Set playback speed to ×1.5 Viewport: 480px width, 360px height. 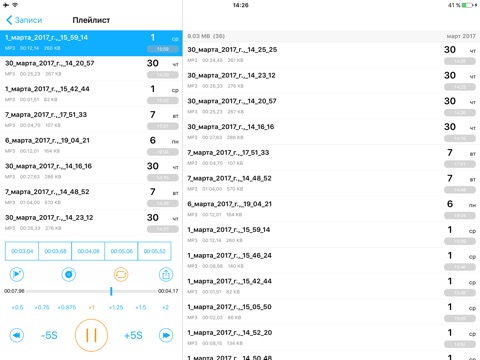click(141, 307)
